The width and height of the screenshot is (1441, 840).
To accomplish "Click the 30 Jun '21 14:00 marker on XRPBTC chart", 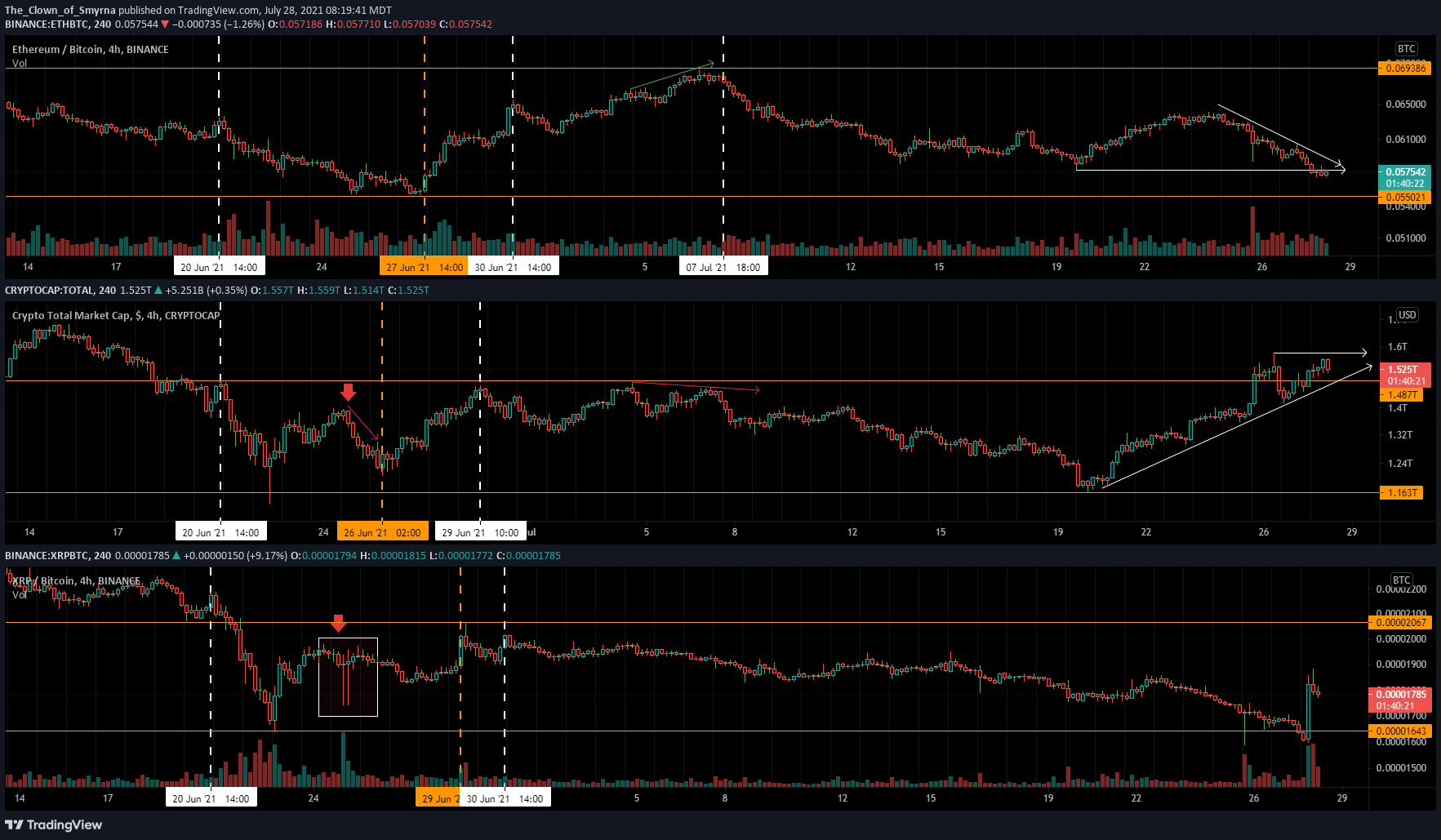I will click(505, 798).
